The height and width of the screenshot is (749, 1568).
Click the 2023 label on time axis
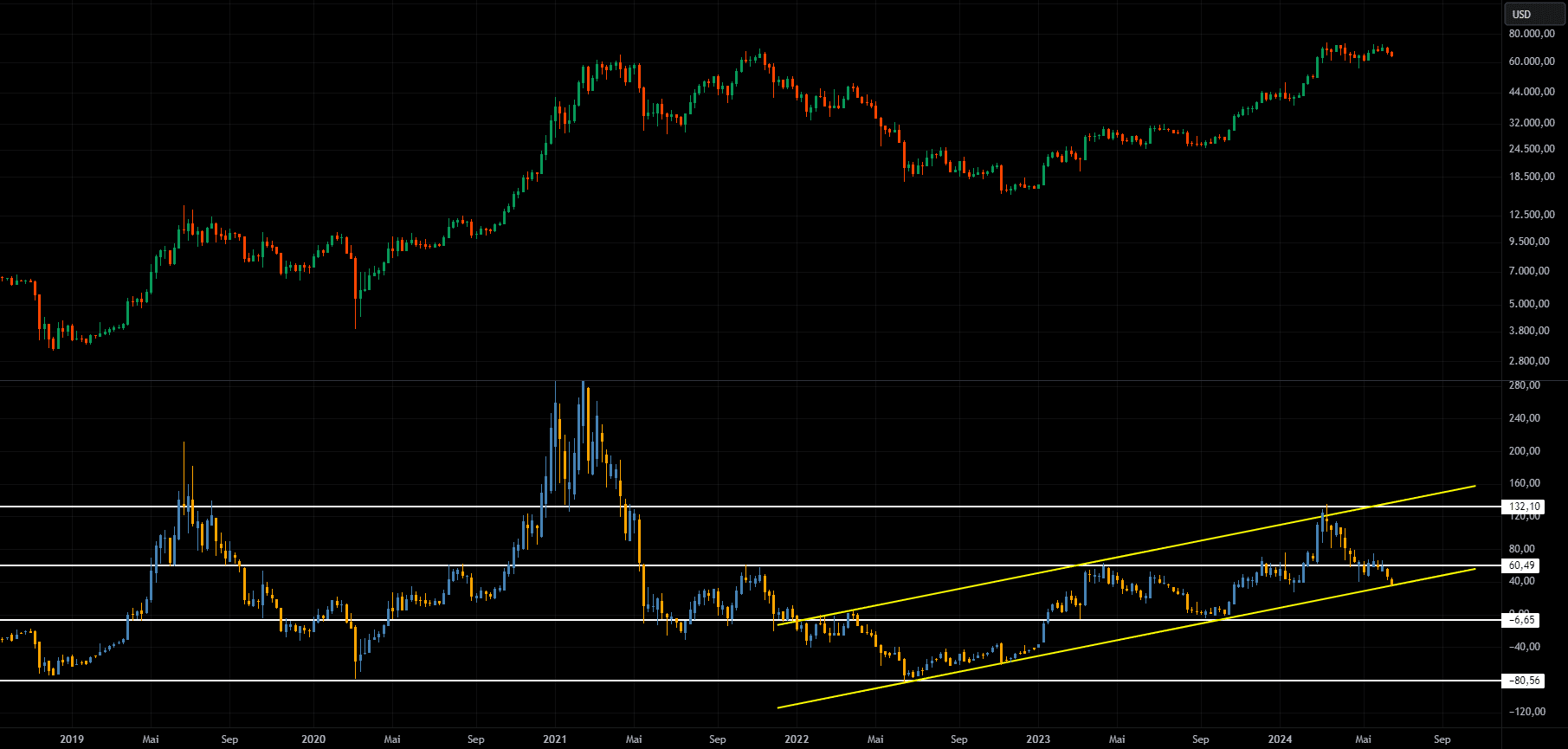click(x=1038, y=739)
